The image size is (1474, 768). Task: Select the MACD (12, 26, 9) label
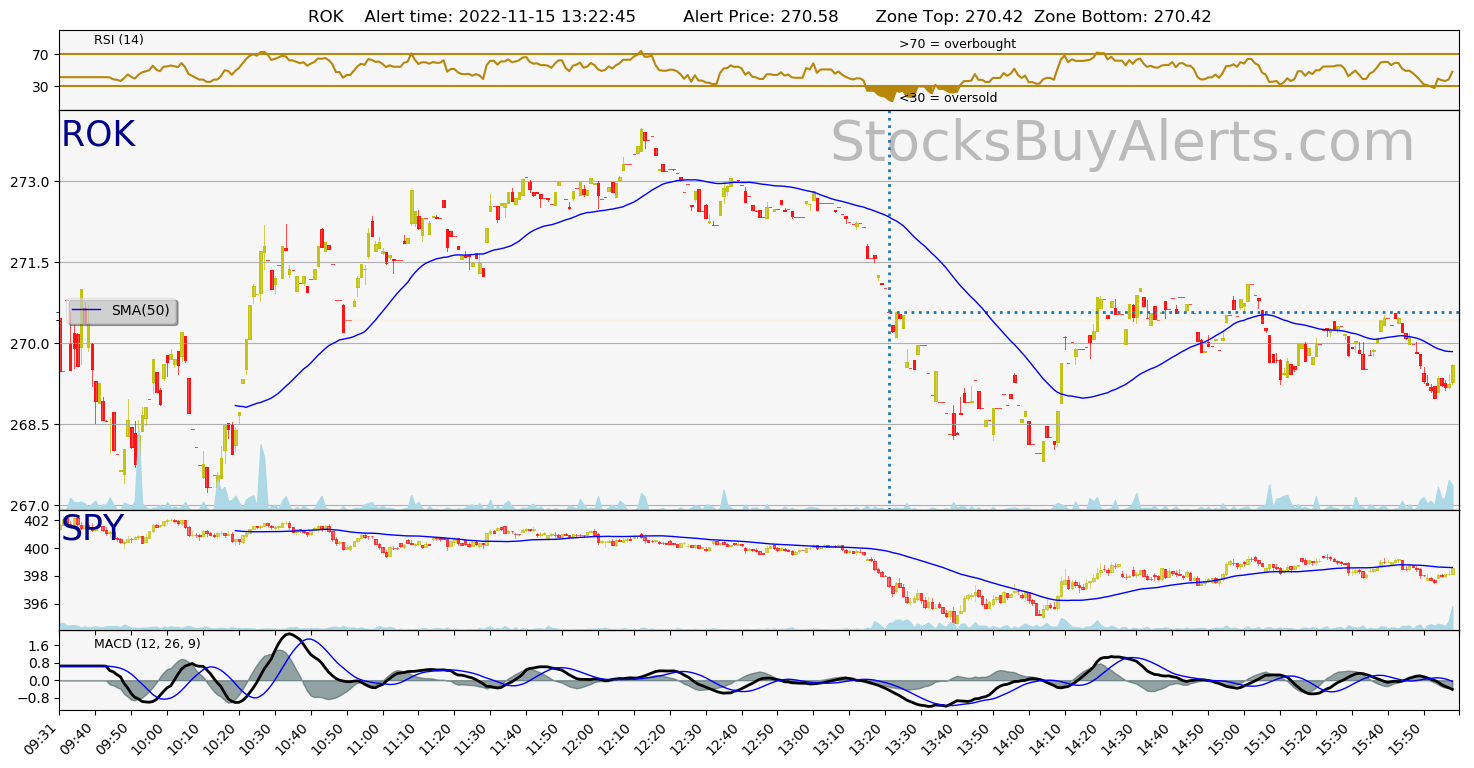(x=147, y=644)
